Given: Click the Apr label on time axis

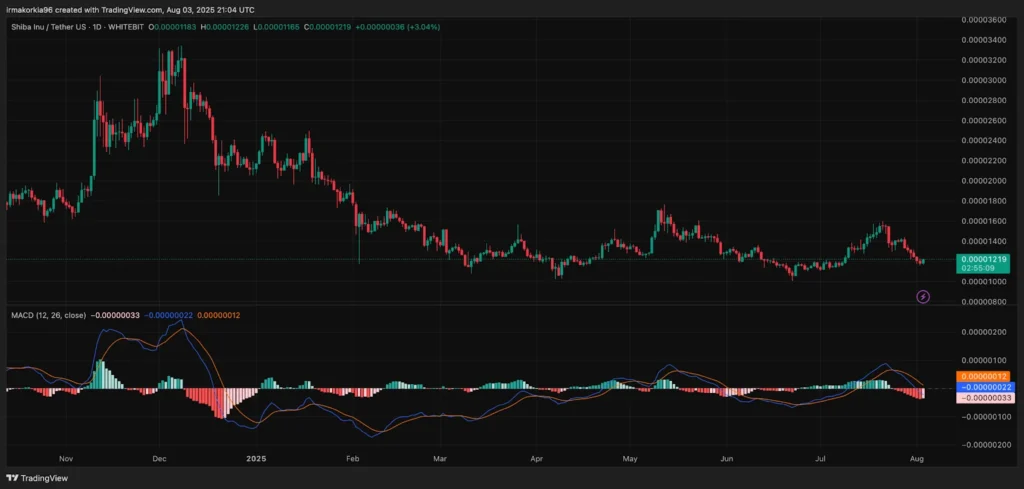Looking at the screenshot, I should click(x=537, y=459).
